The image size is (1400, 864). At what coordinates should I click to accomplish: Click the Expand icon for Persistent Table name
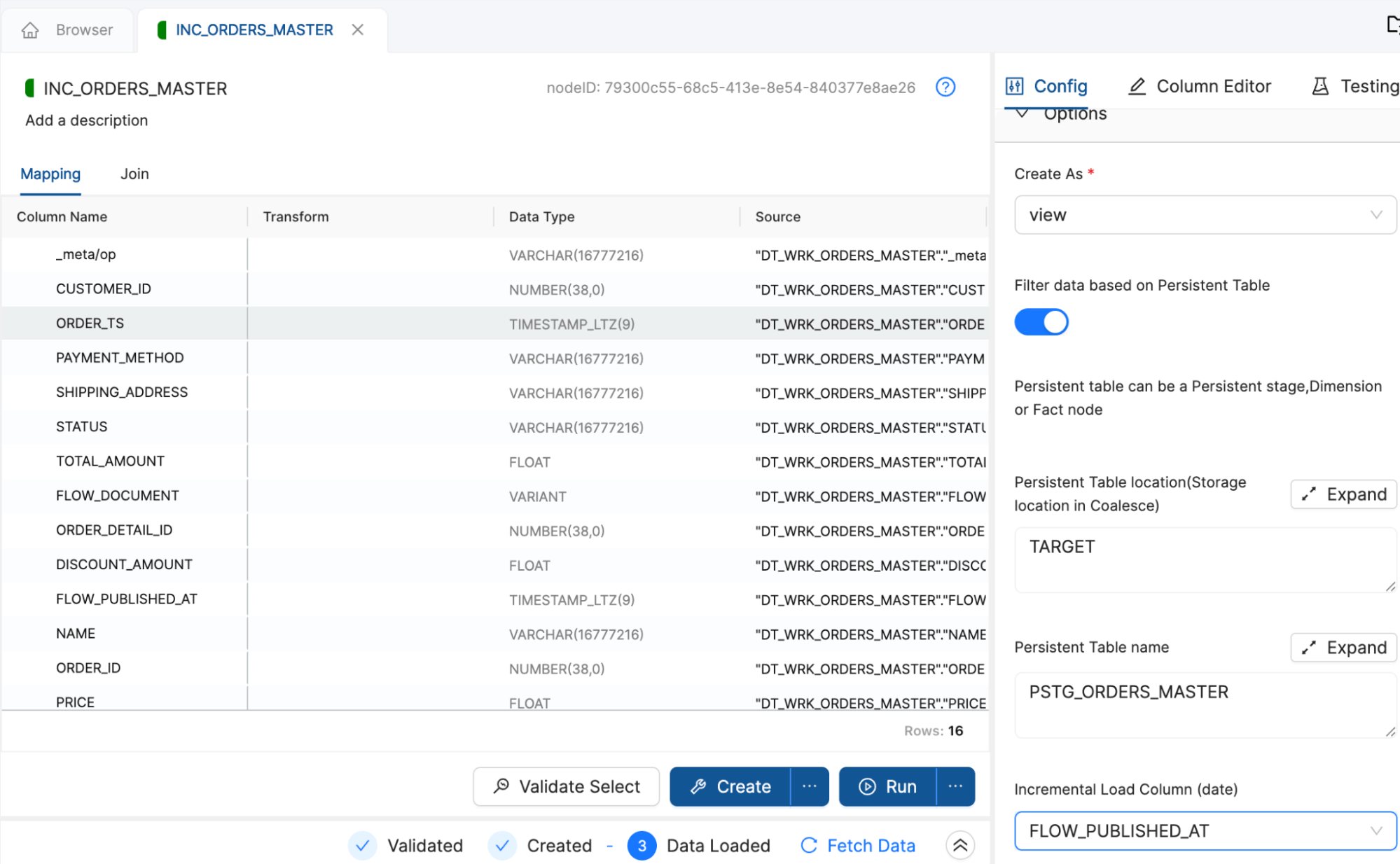pos(1343,647)
